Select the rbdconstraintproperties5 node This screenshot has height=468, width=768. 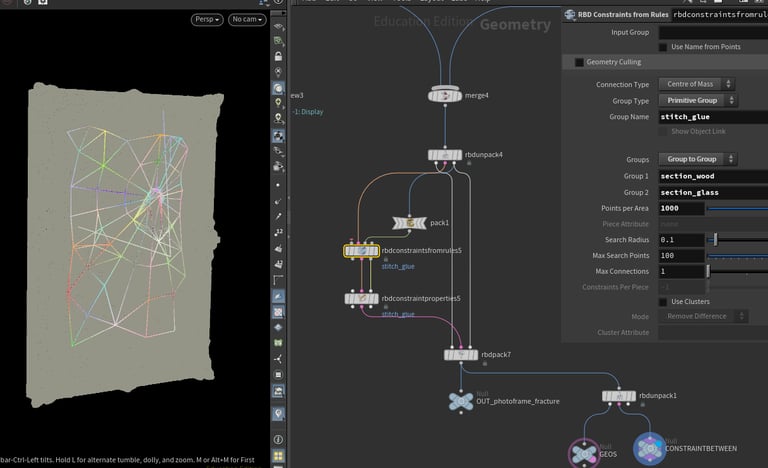point(361,298)
